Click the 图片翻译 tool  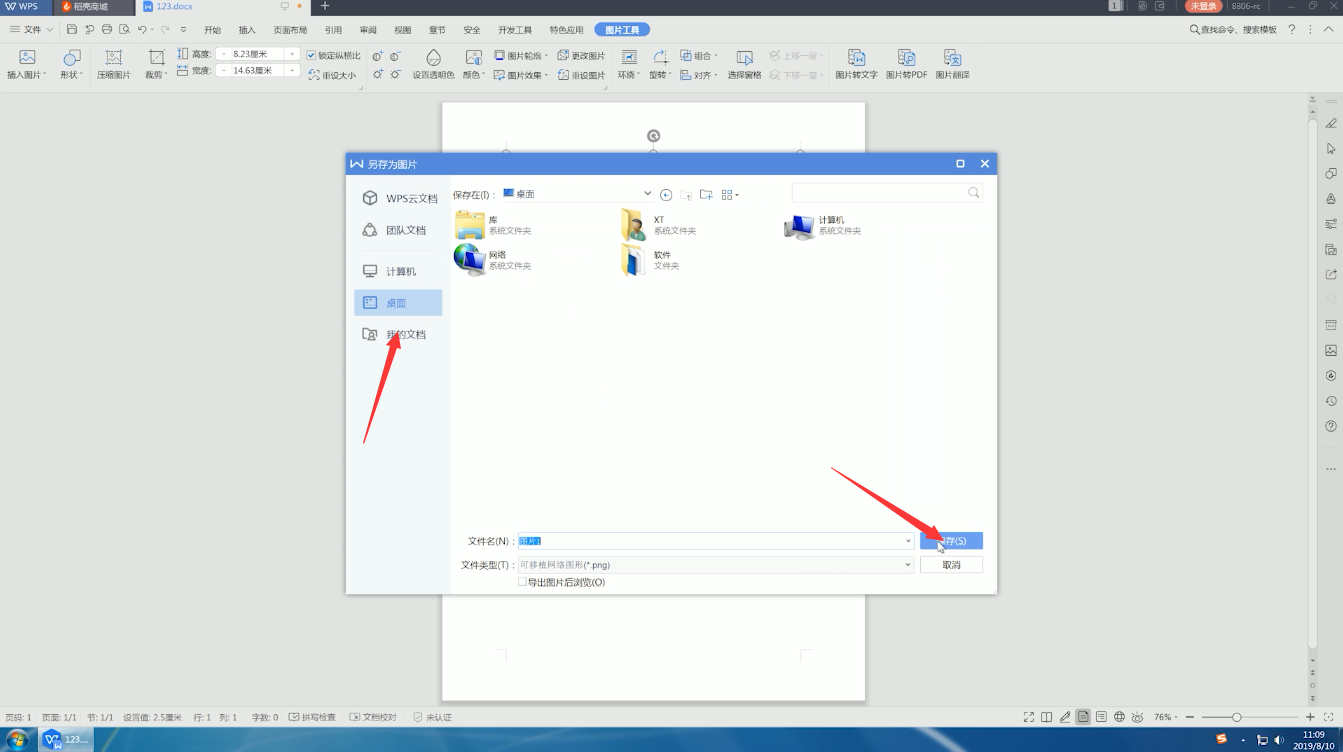click(952, 64)
